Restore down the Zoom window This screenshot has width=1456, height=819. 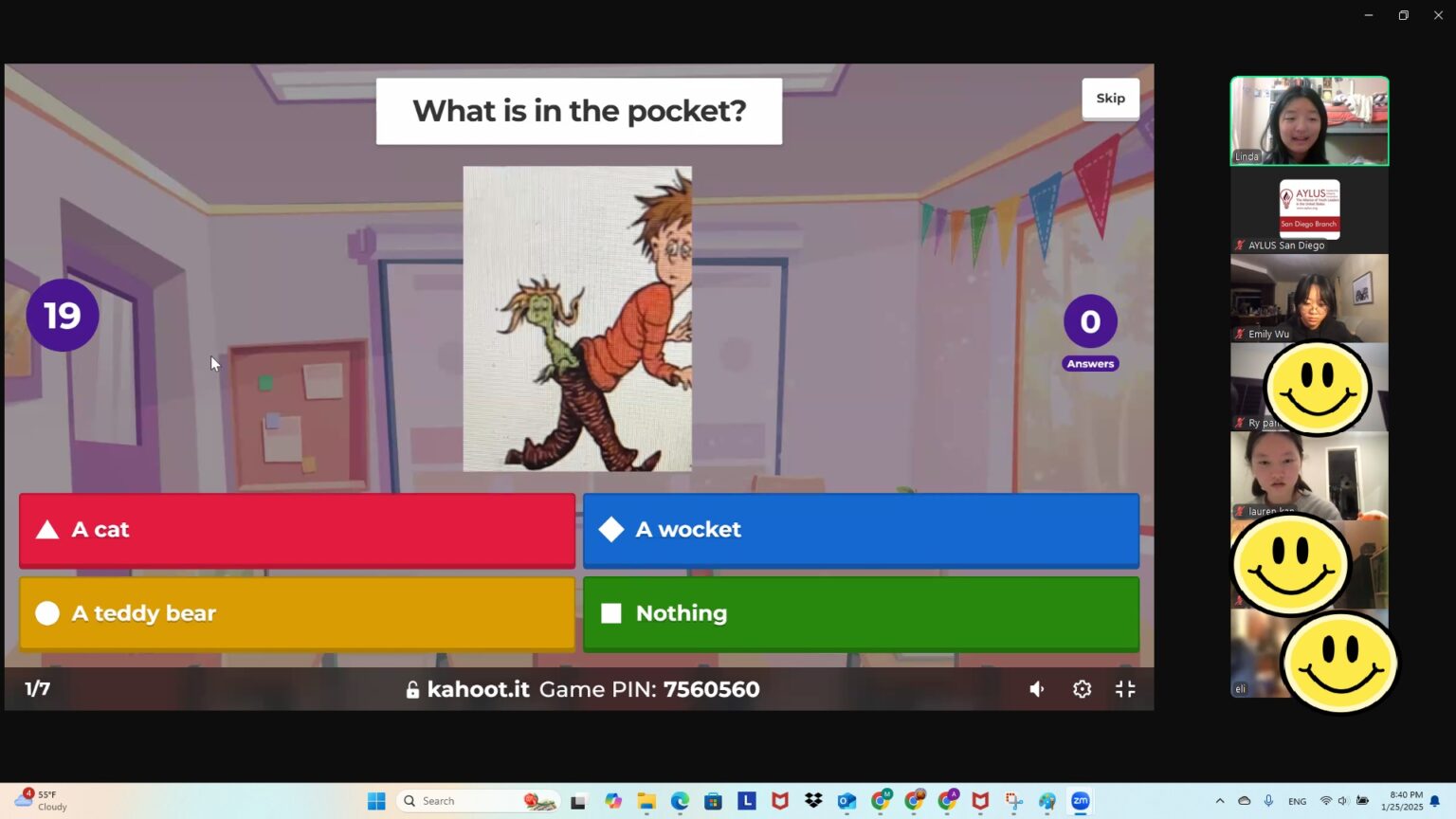tap(1403, 15)
